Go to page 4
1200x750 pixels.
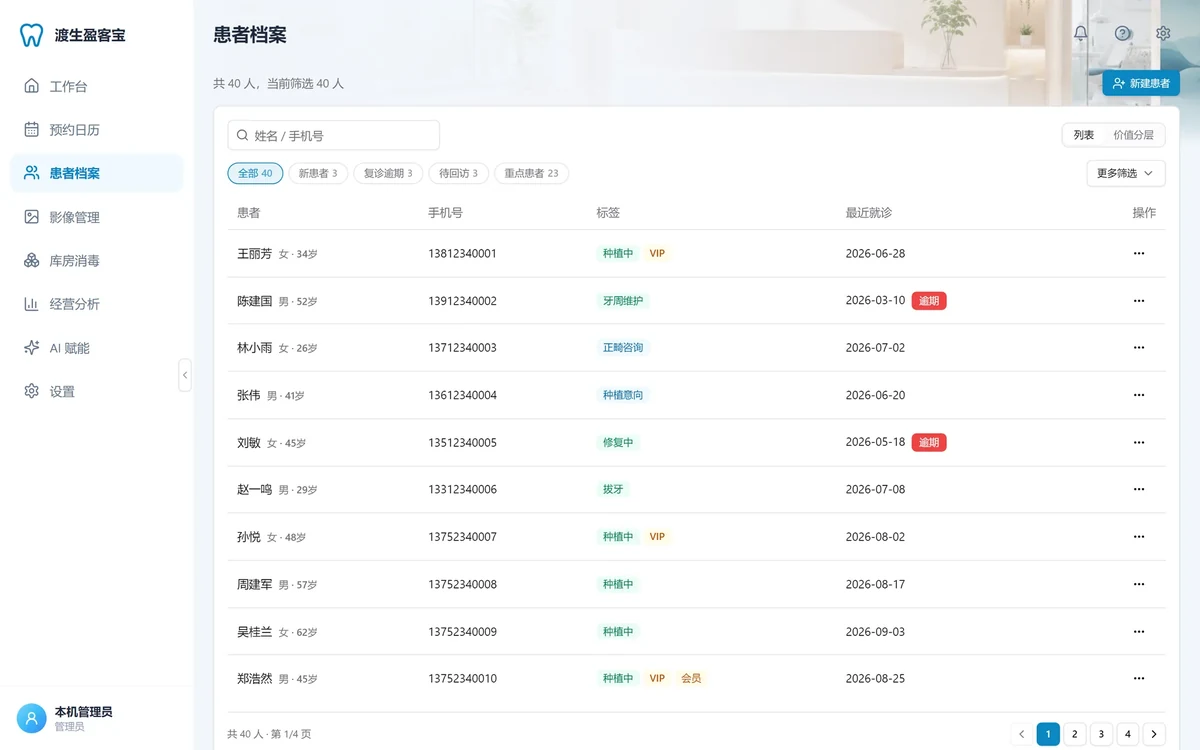[x=1128, y=734]
